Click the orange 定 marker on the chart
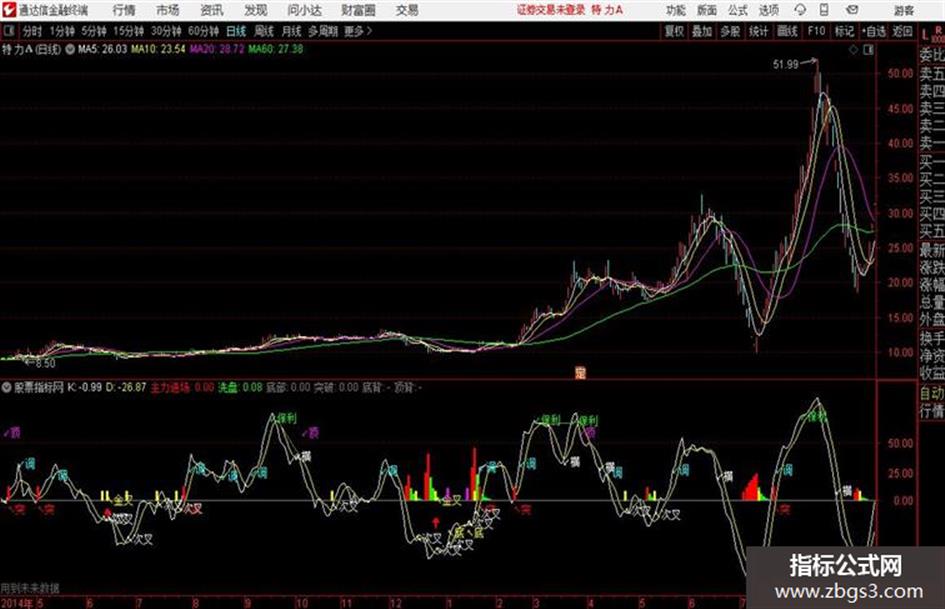The height and width of the screenshot is (609, 945). (580, 372)
